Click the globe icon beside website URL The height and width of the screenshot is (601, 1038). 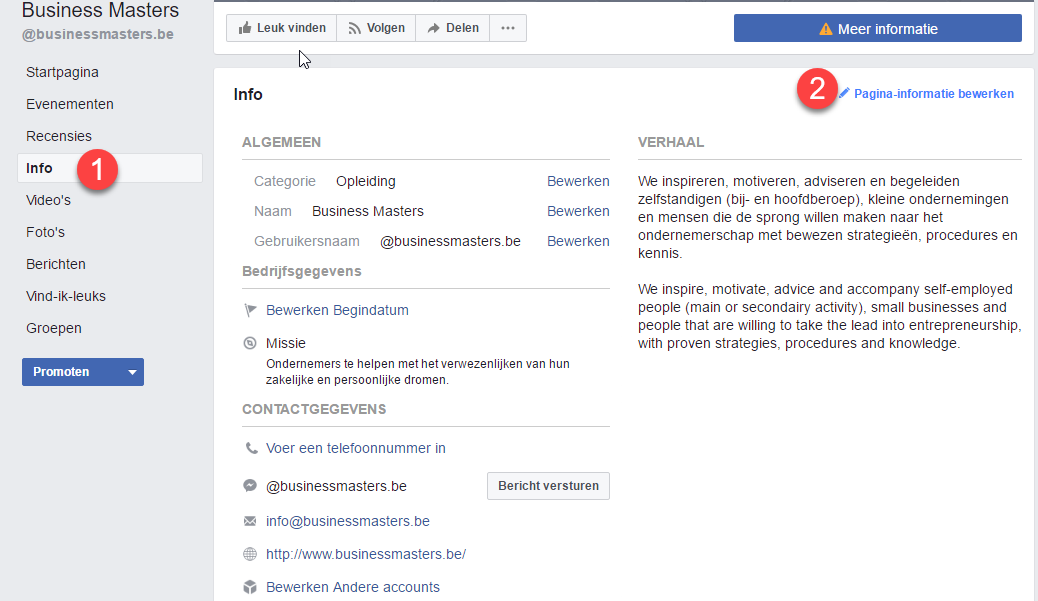[250, 554]
